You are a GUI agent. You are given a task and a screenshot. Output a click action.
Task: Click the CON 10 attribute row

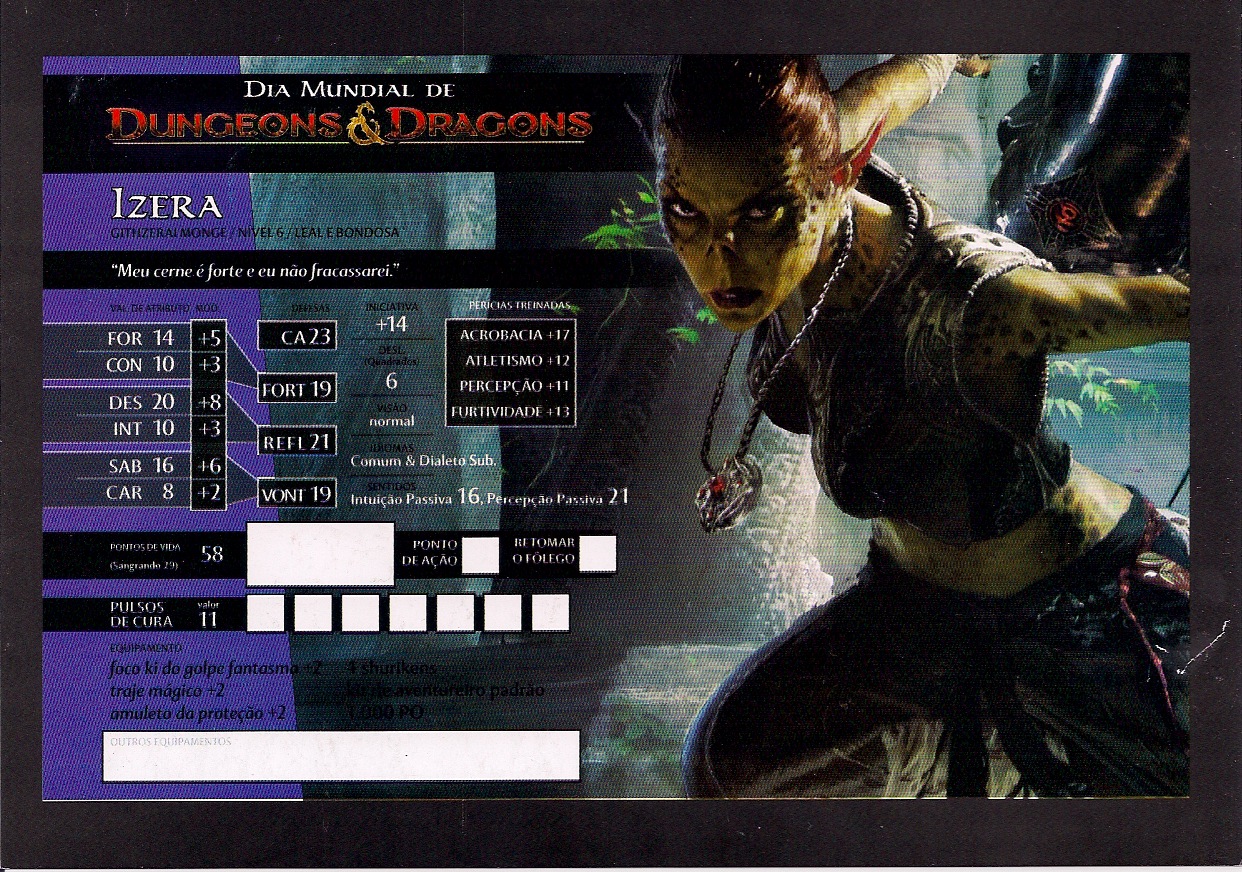139,365
